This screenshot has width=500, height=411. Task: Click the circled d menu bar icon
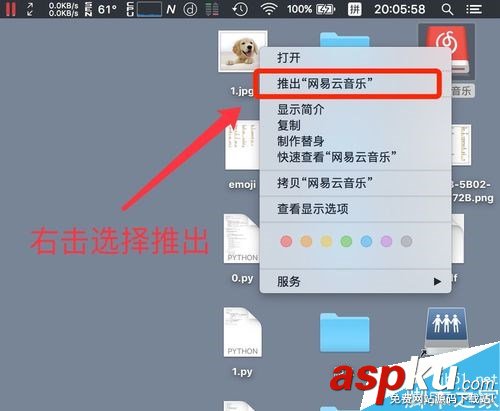[190, 9]
